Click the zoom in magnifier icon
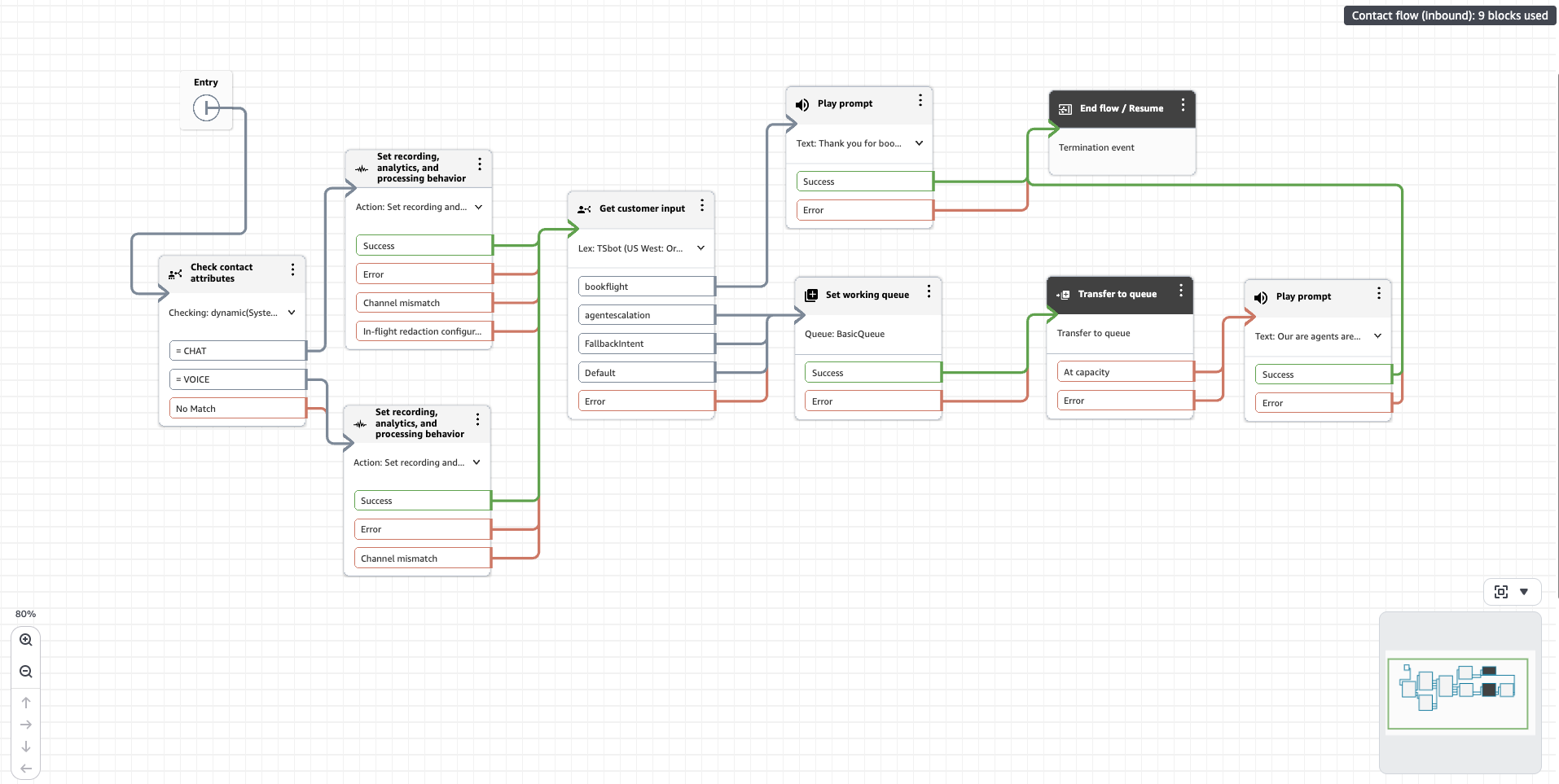This screenshot has width=1559, height=784. [x=26, y=640]
